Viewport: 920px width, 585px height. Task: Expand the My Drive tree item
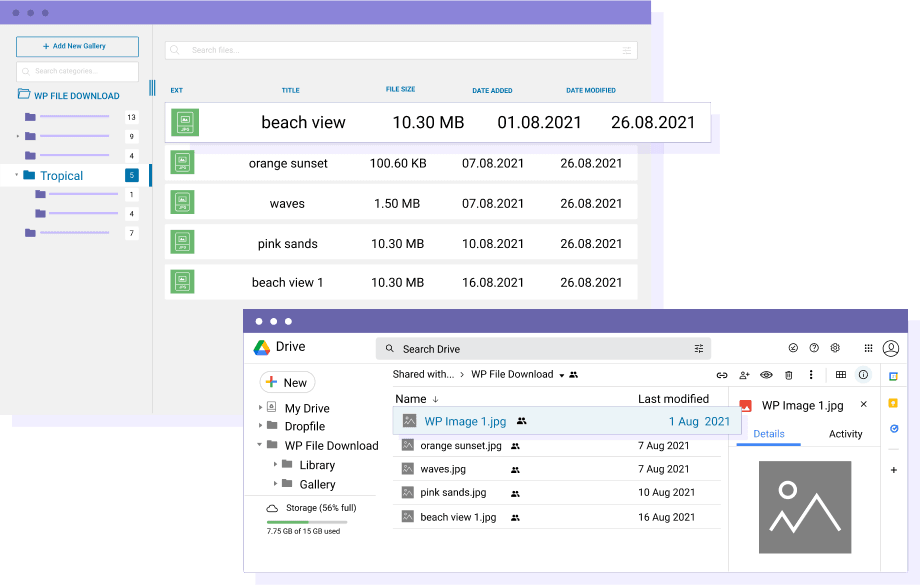click(262, 407)
